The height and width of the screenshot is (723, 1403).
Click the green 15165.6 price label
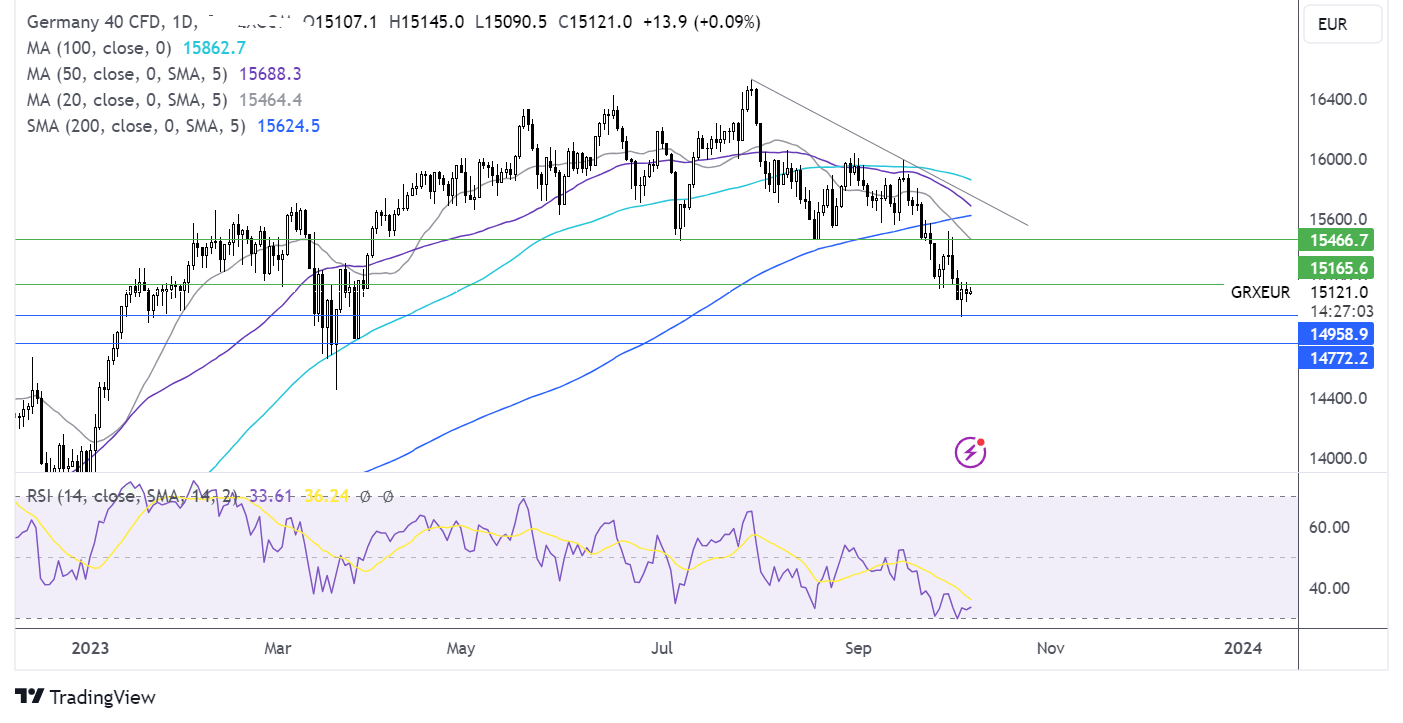point(1334,267)
